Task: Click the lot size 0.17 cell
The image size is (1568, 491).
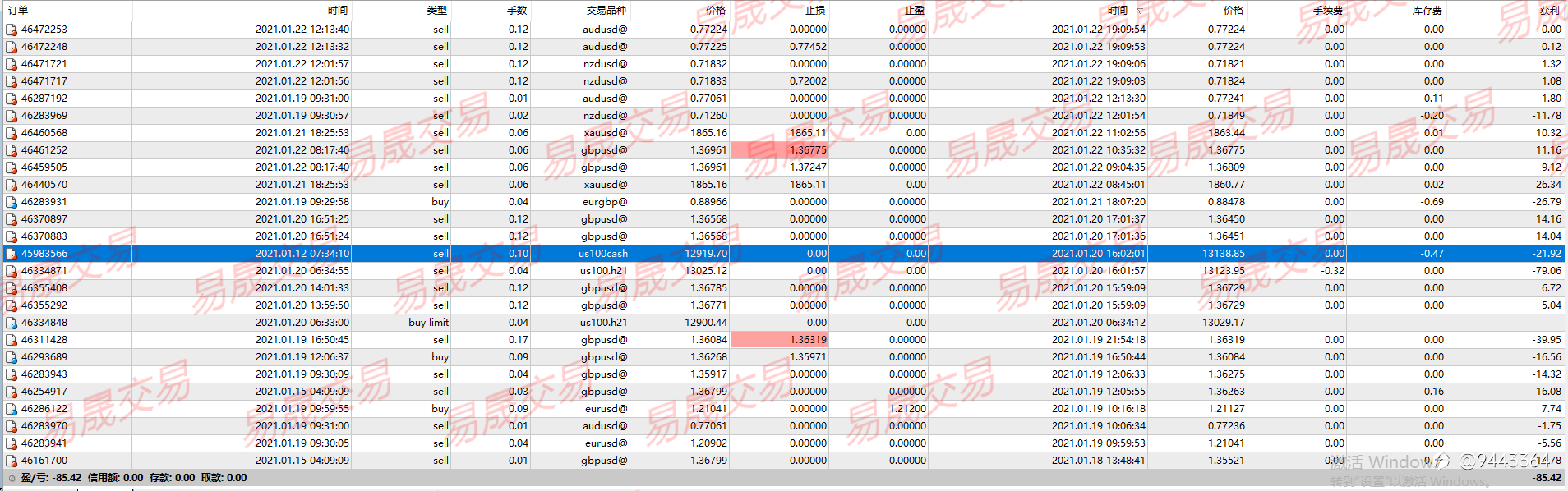Action: pos(519,340)
